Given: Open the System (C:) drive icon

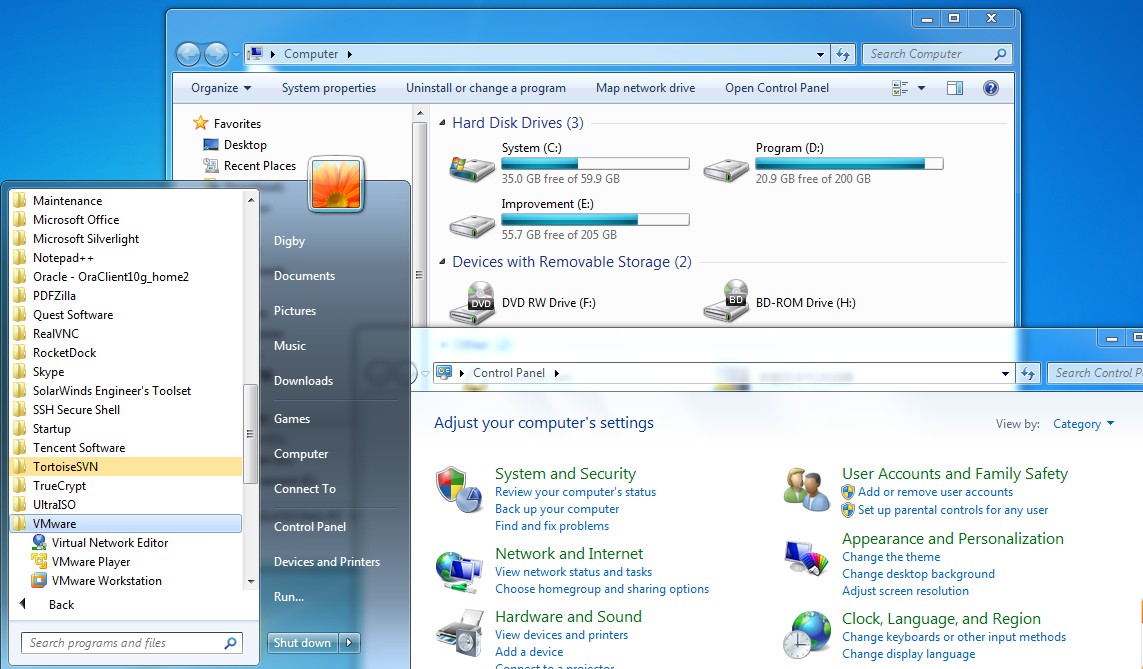Looking at the screenshot, I should click(469, 168).
